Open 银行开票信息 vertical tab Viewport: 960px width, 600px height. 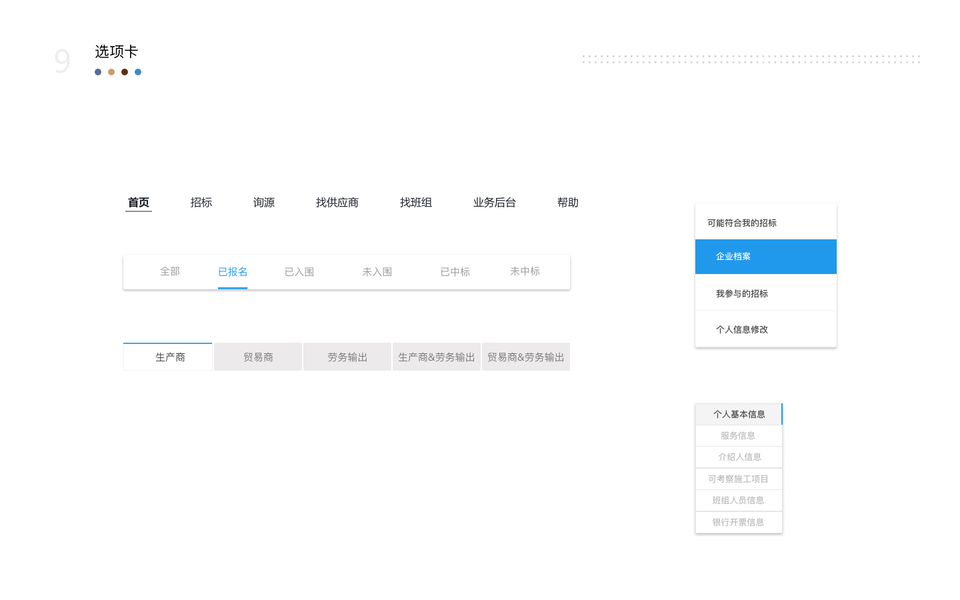[739, 522]
